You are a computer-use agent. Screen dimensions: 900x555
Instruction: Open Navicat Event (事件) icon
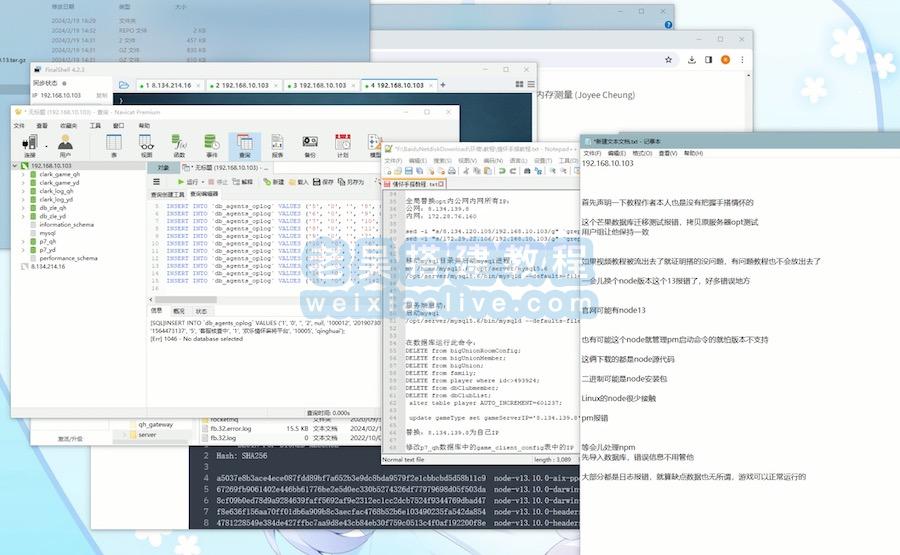pos(212,145)
